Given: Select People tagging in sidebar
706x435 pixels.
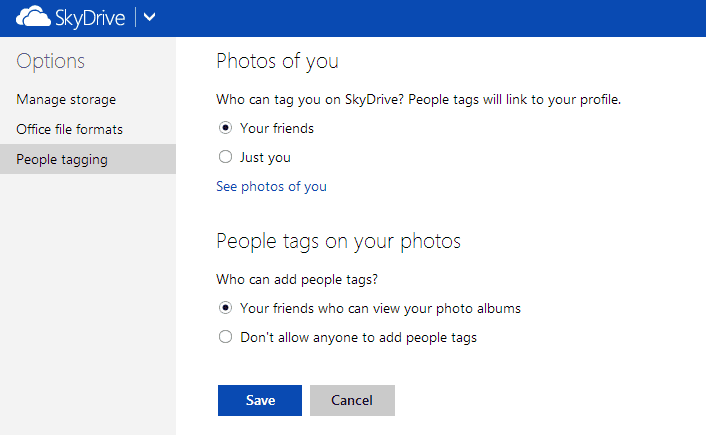Looking at the screenshot, I should pos(88,159).
